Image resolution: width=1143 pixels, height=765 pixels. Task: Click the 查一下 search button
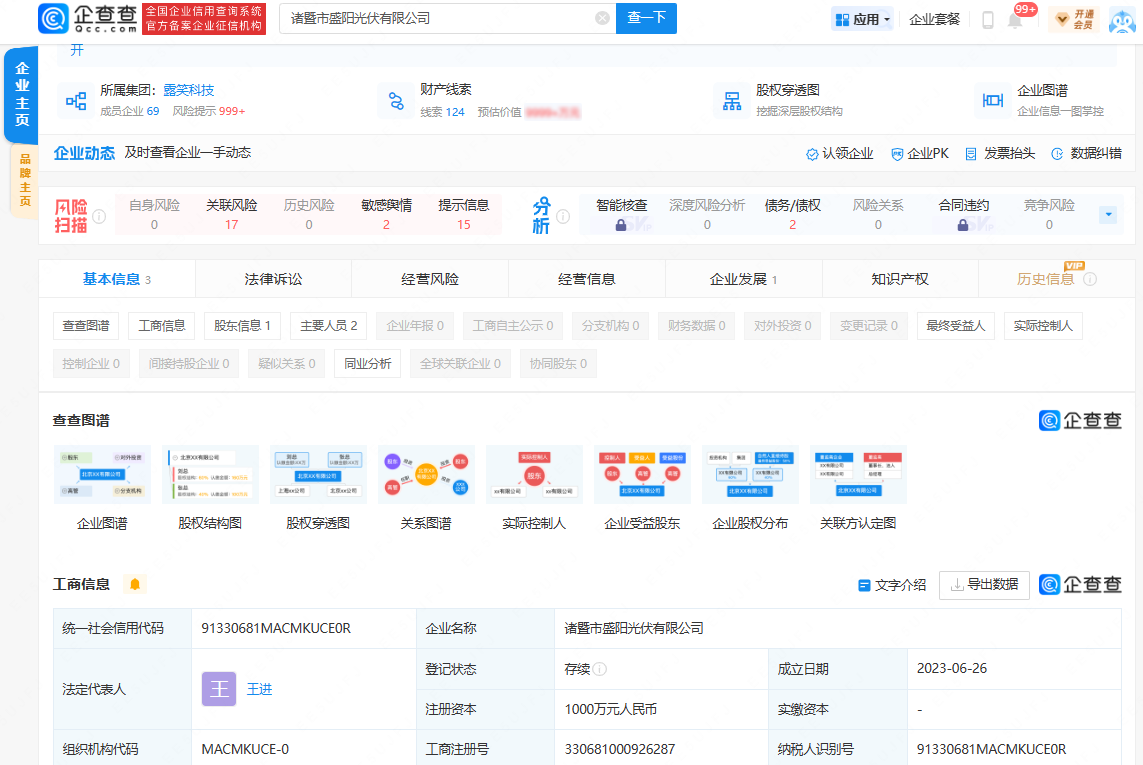coord(646,18)
